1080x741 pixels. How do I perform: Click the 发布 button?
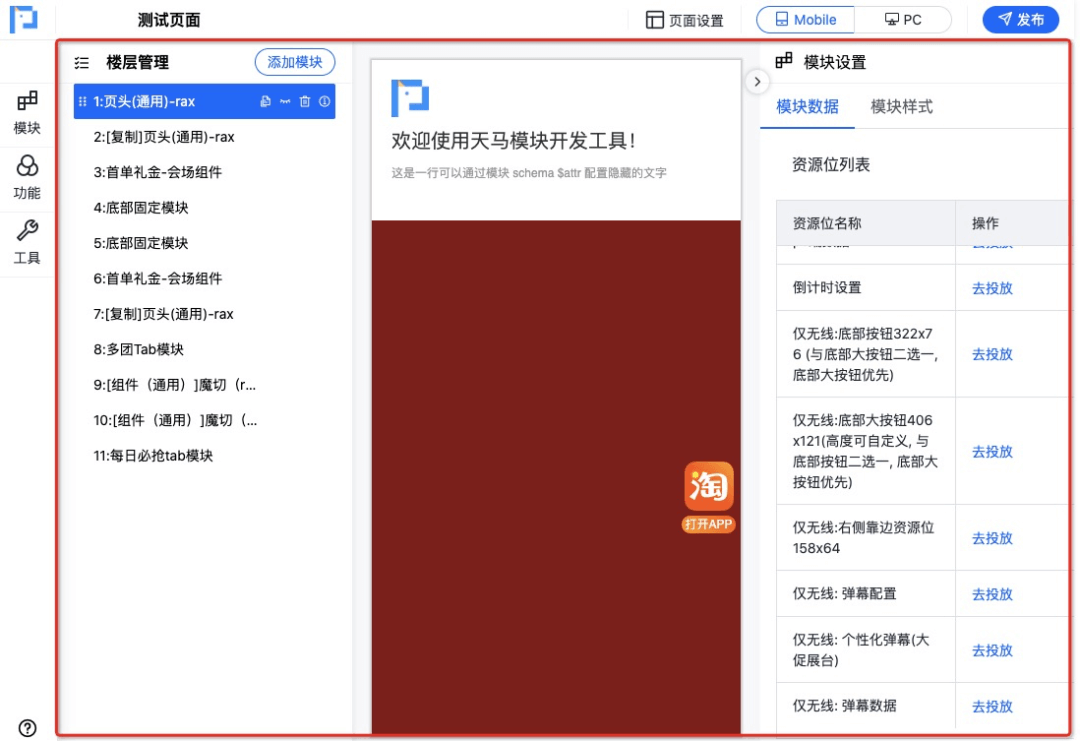click(1021, 19)
